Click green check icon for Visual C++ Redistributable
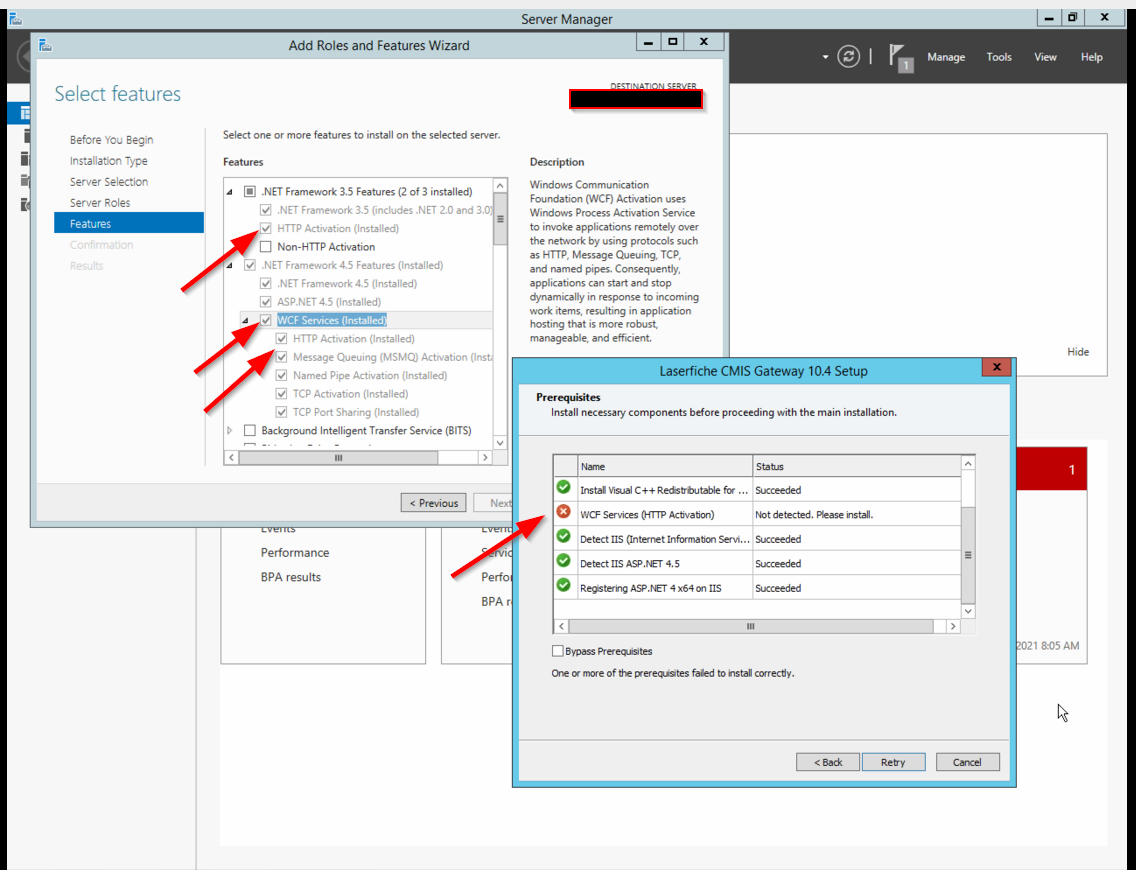The width and height of the screenshot is (1136, 870). [564, 489]
